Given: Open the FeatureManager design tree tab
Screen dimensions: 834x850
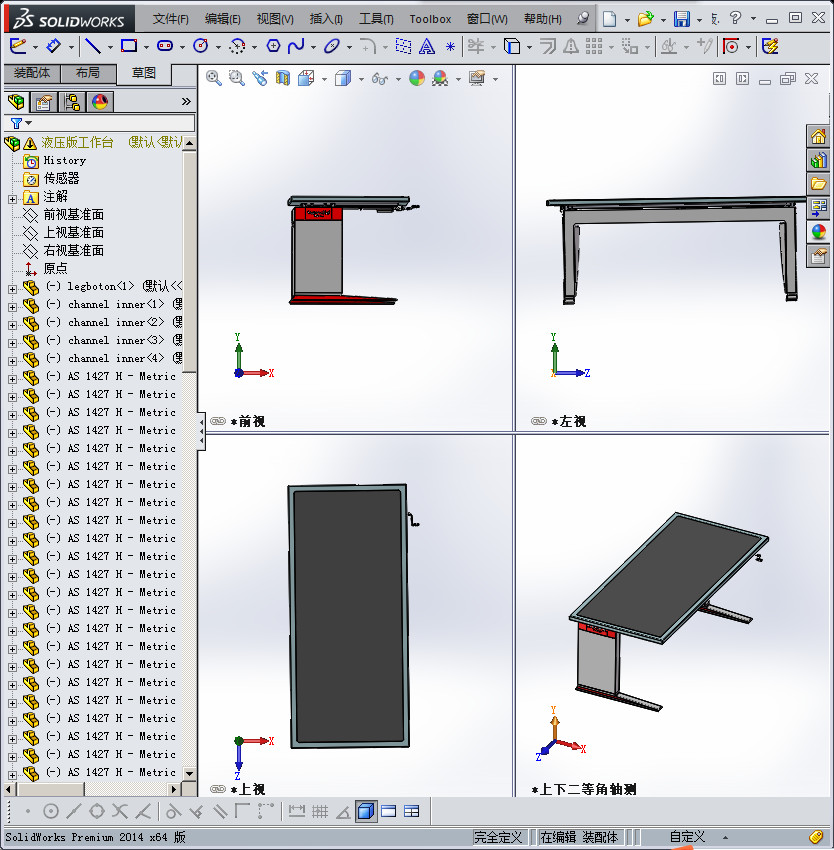Looking at the screenshot, I should [16, 101].
